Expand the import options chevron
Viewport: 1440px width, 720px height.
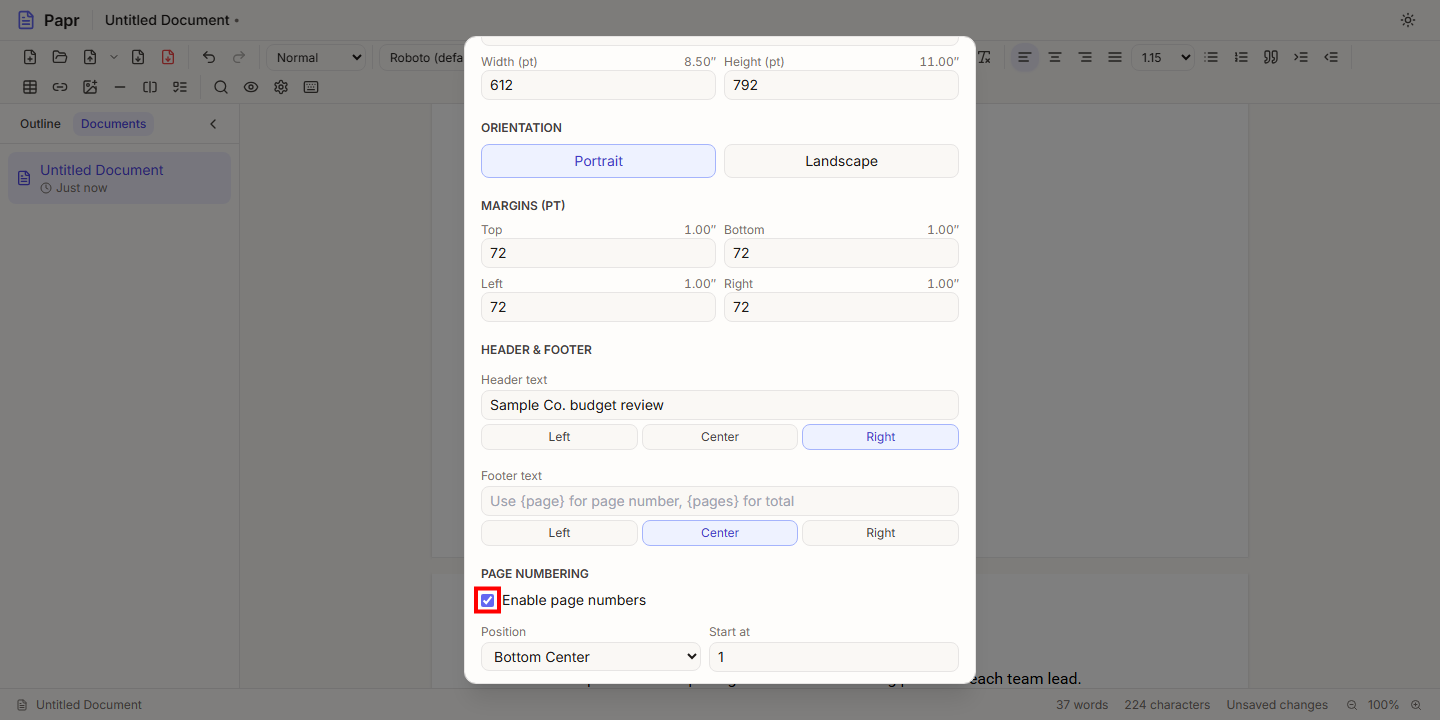click(x=113, y=57)
